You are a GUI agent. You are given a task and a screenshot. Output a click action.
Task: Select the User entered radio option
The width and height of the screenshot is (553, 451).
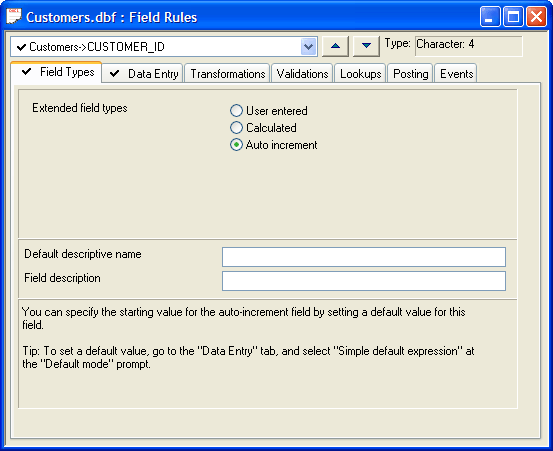tap(236, 111)
